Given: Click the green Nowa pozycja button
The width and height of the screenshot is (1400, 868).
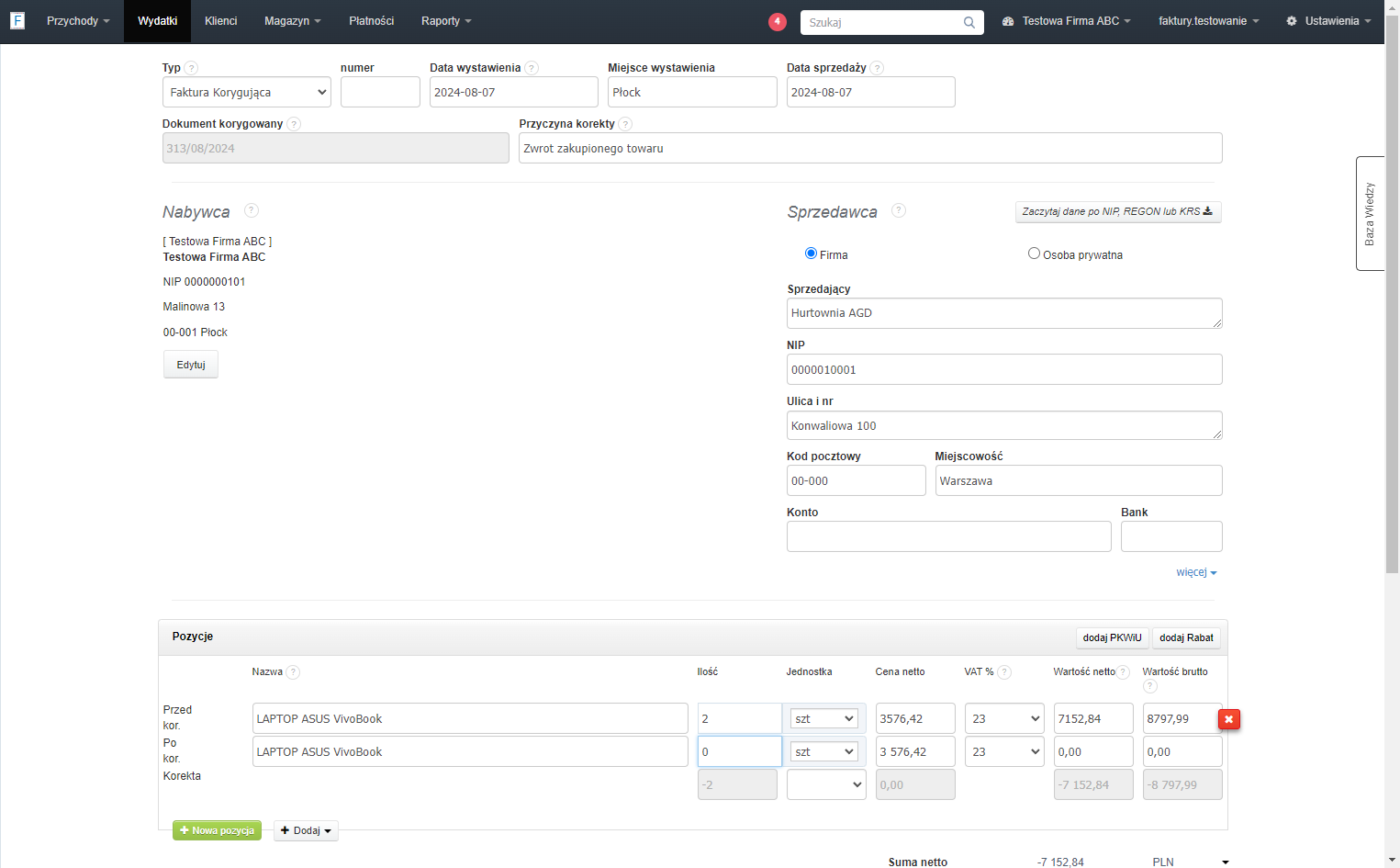Looking at the screenshot, I should 217,830.
